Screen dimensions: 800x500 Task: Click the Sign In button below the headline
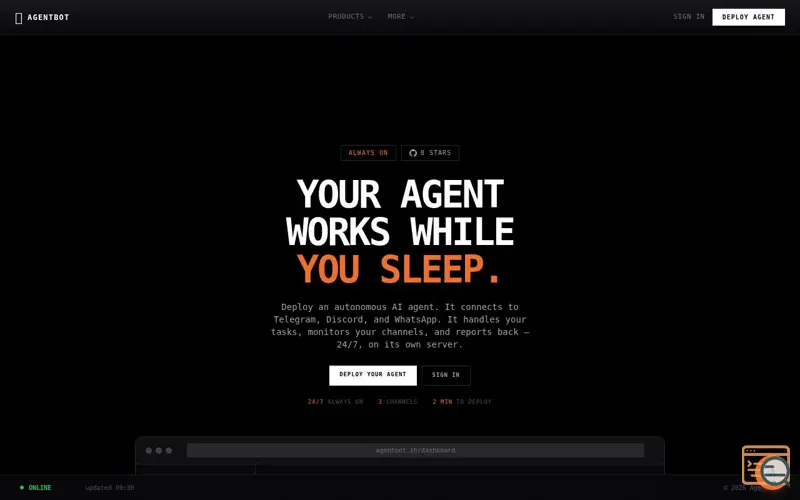[x=446, y=375]
